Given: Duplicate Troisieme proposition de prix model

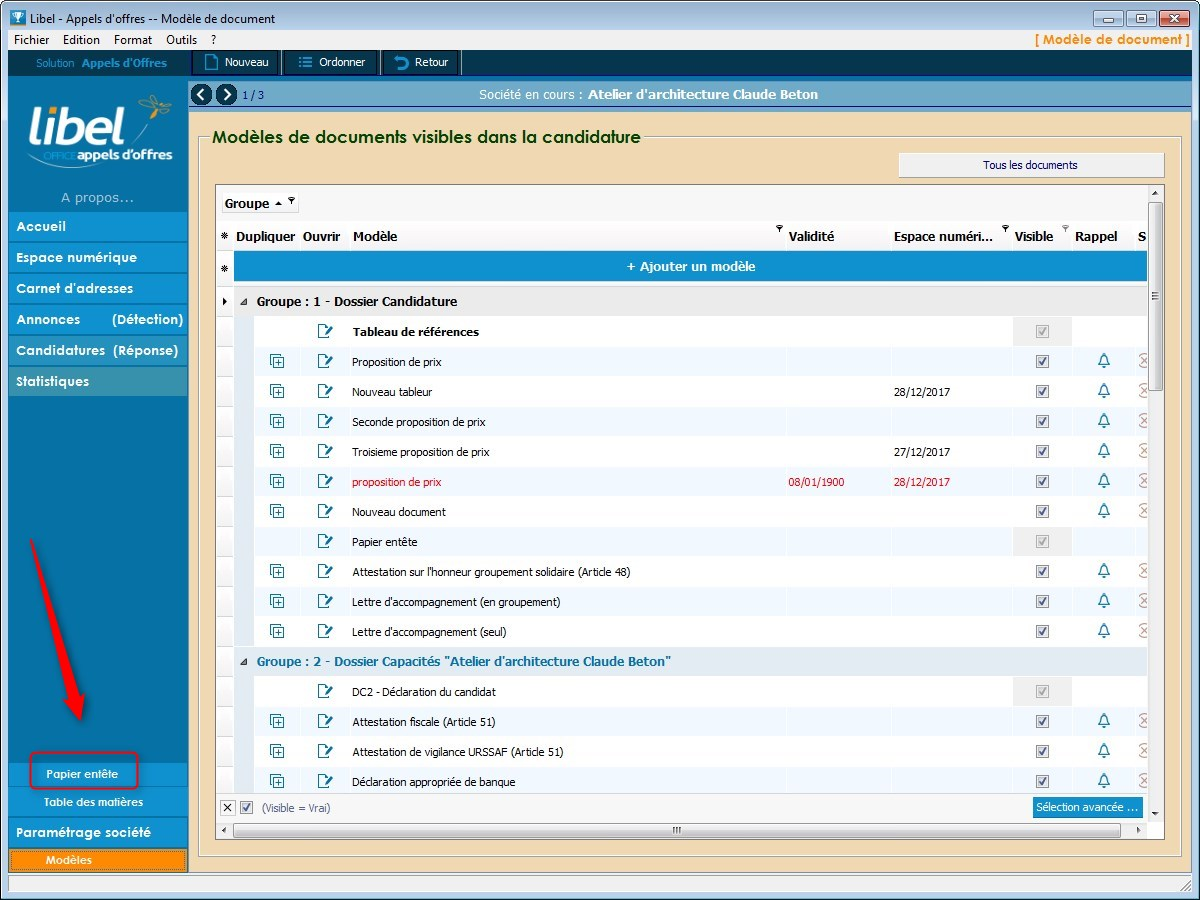Looking at the screenshot, I should (x=277, y=451).
